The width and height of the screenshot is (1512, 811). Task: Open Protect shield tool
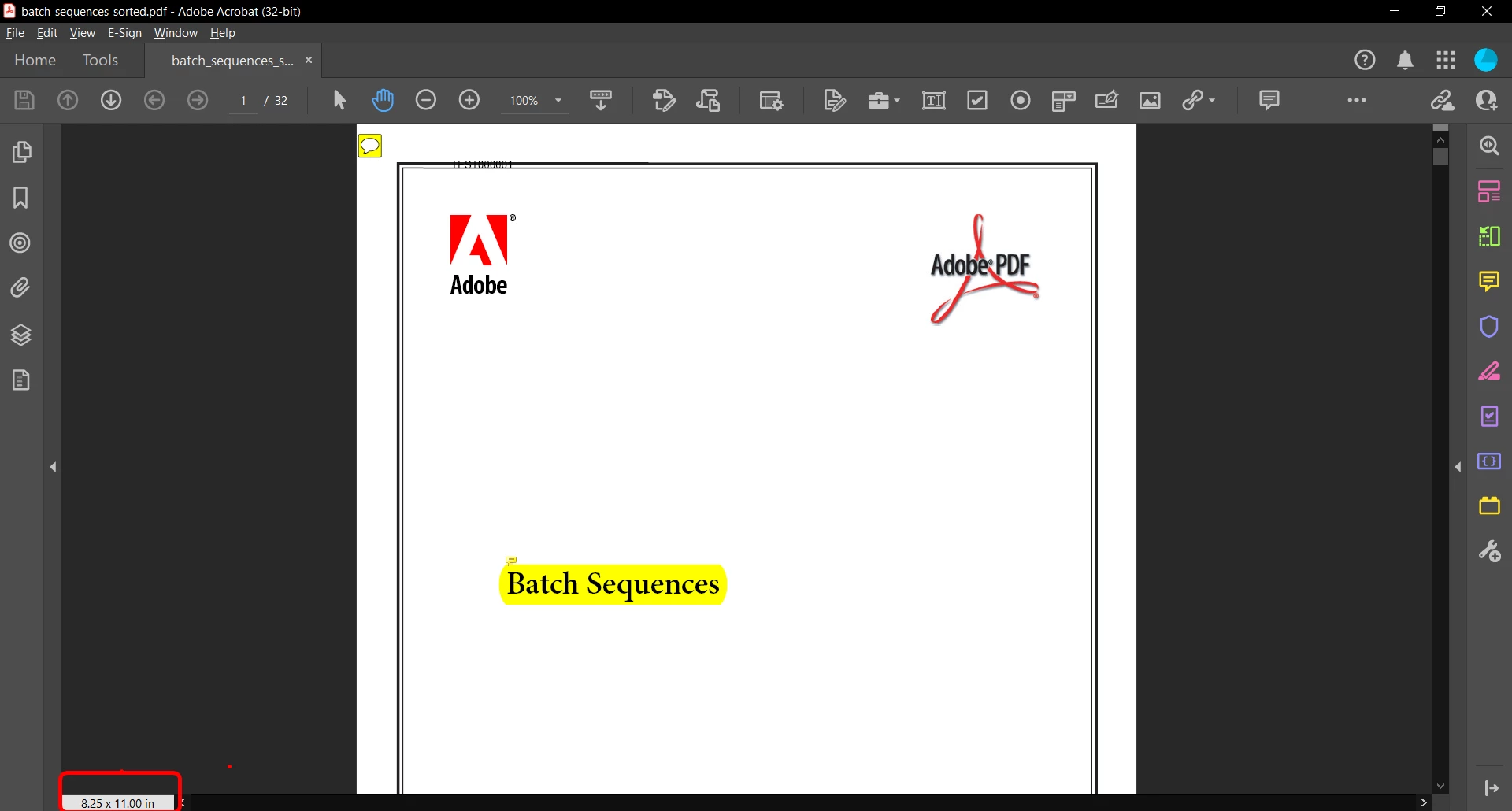pyautogui.click(x=1489, y=327)
